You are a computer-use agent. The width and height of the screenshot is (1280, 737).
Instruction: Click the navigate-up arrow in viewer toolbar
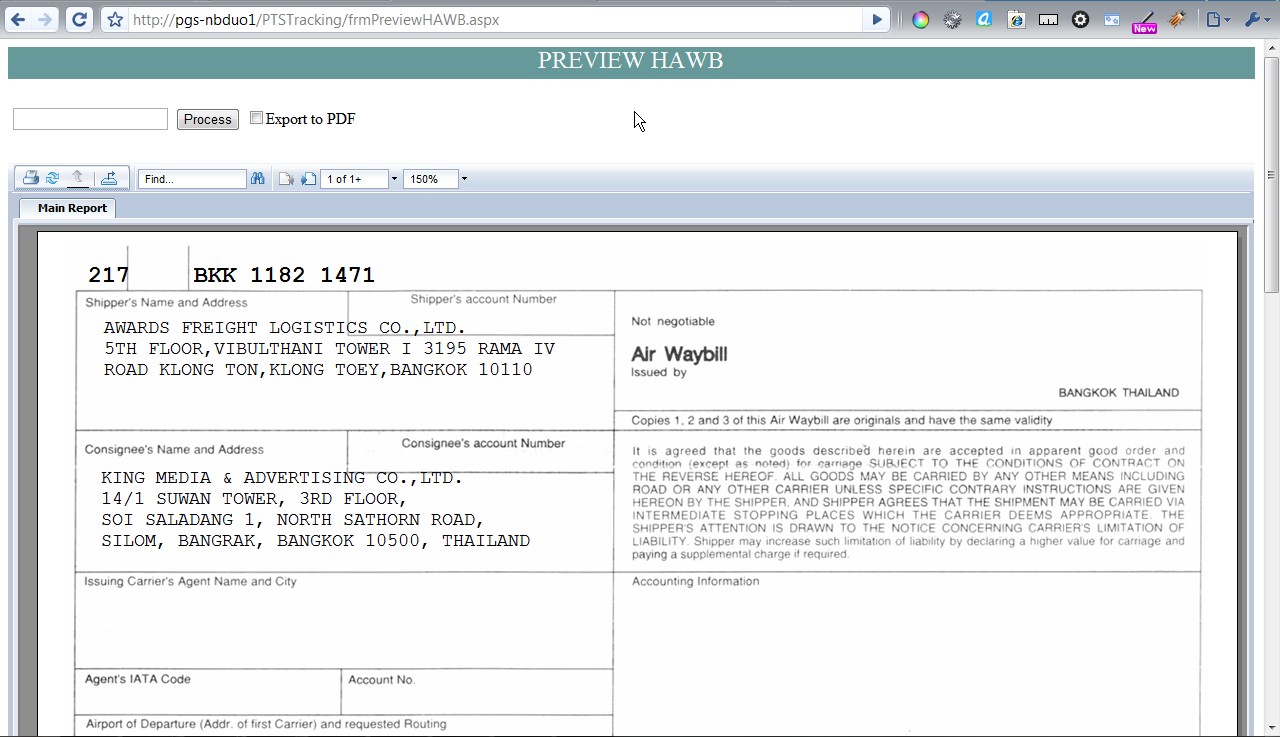click(x=78, y=178)
